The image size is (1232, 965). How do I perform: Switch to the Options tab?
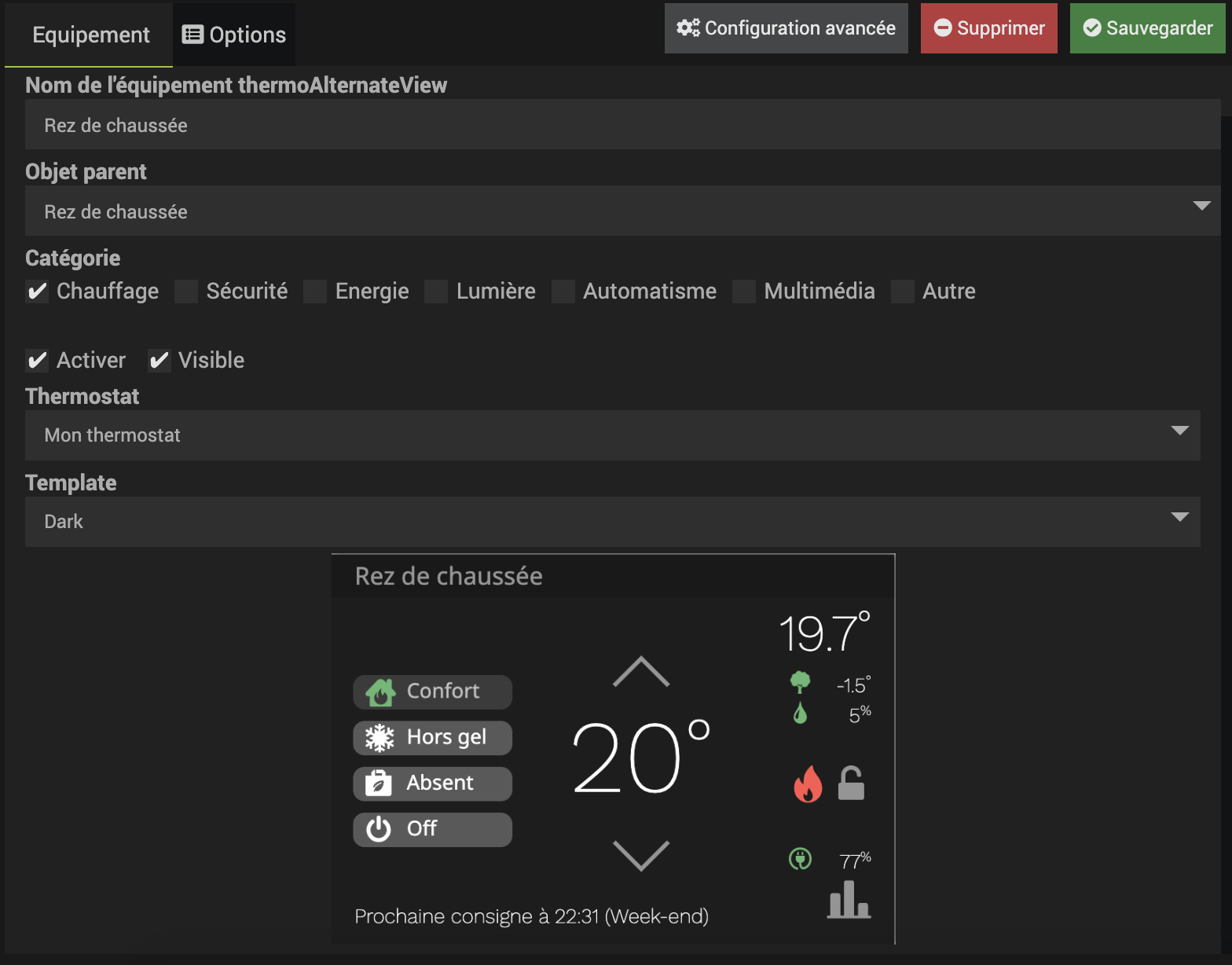click(234, 35)
